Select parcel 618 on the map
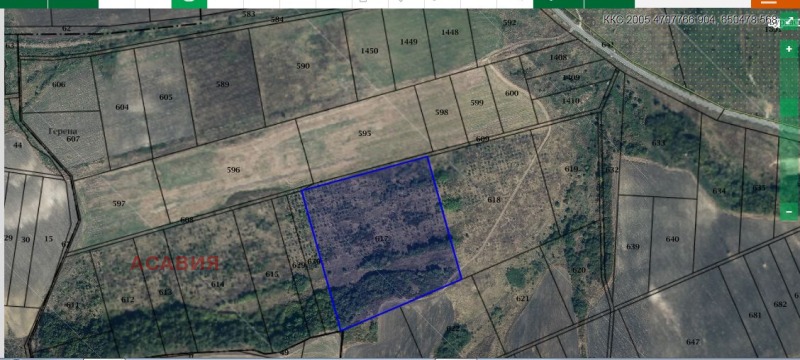The width and height of the screenshot is (800, 360). tap(494, 200)
